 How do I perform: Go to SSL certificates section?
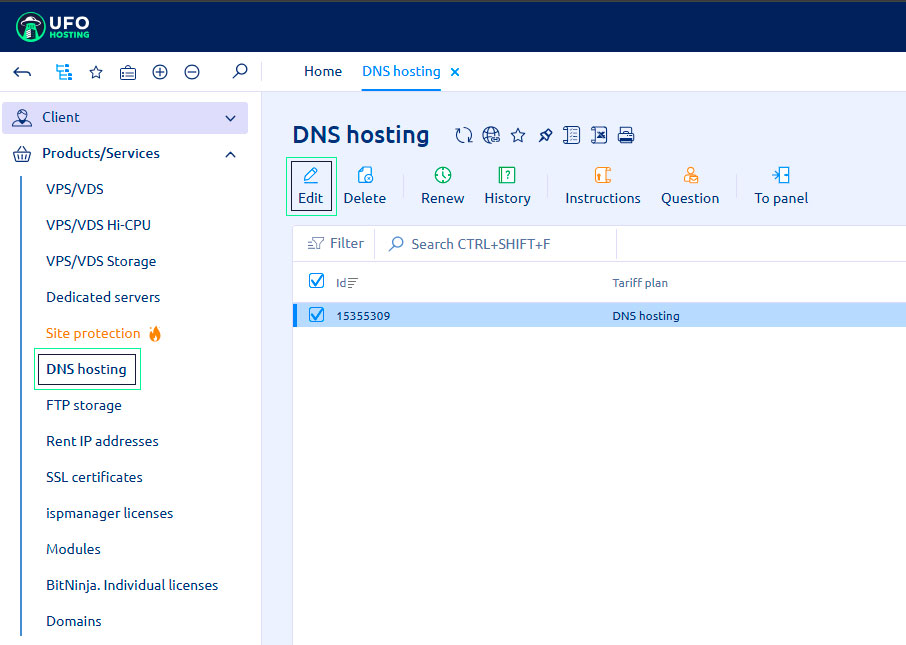(x=94, y=477)
